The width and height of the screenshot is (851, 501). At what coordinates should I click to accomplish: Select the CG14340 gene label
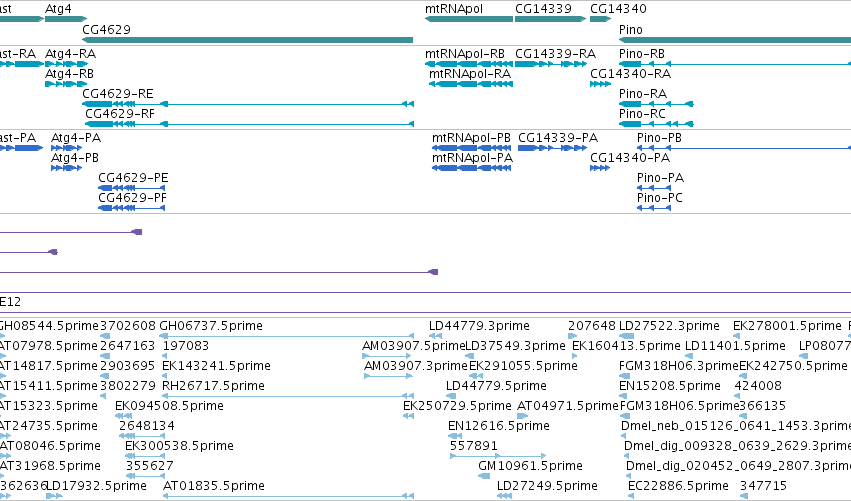pos(618,9)
